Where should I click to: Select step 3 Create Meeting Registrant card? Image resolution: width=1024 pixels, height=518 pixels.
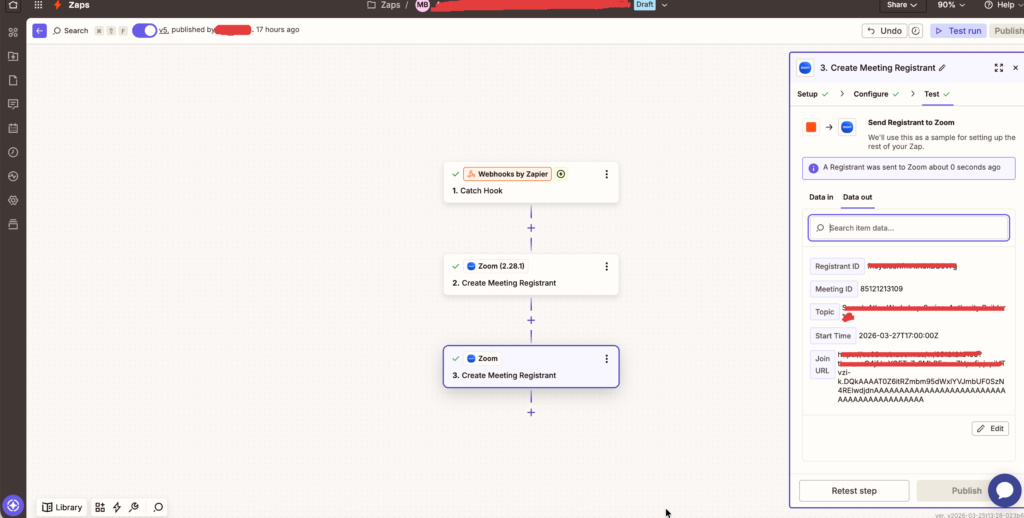530,366
